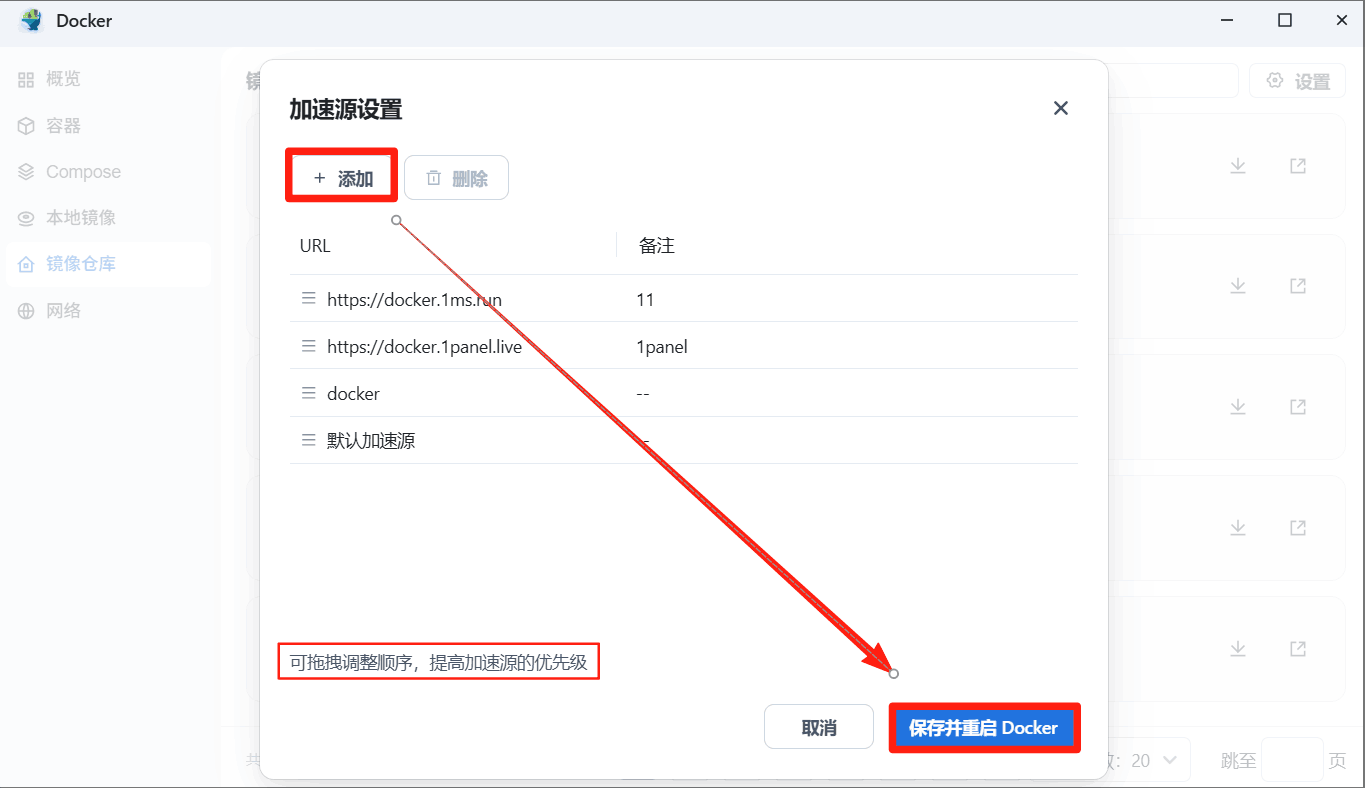Click the download icon in second repository row
Image resolution: width=1365 pixels, height=788 pixels.
pos(1238,286)
